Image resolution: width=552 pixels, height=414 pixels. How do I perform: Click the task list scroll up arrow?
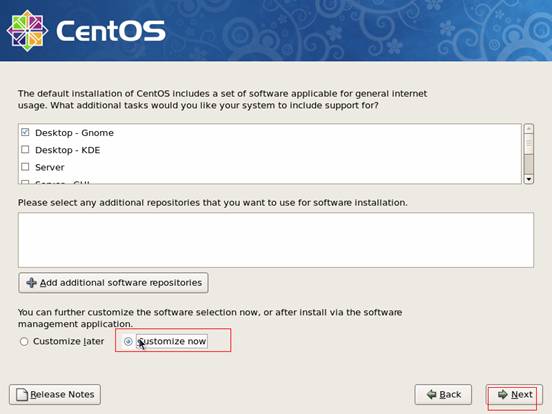click(x=528, y=128)
